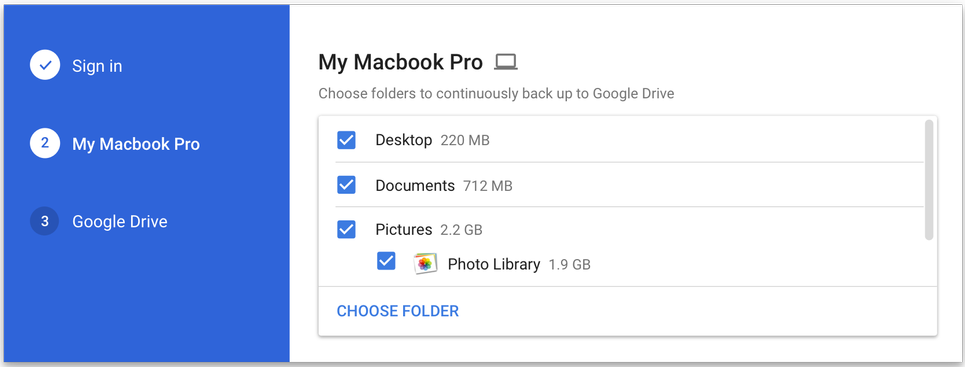
Task: Open the CHOOSE FOLDER link
Action: [398, 311]
